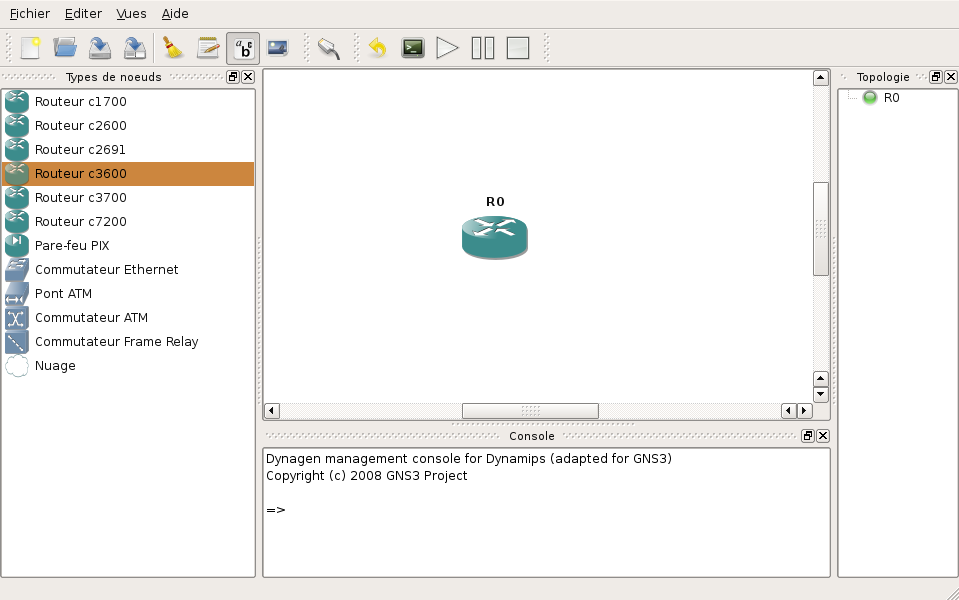Viewport: 959px width, 600px height.
Task: Select Commutateur ATM node type
Action: pos(128,317)
